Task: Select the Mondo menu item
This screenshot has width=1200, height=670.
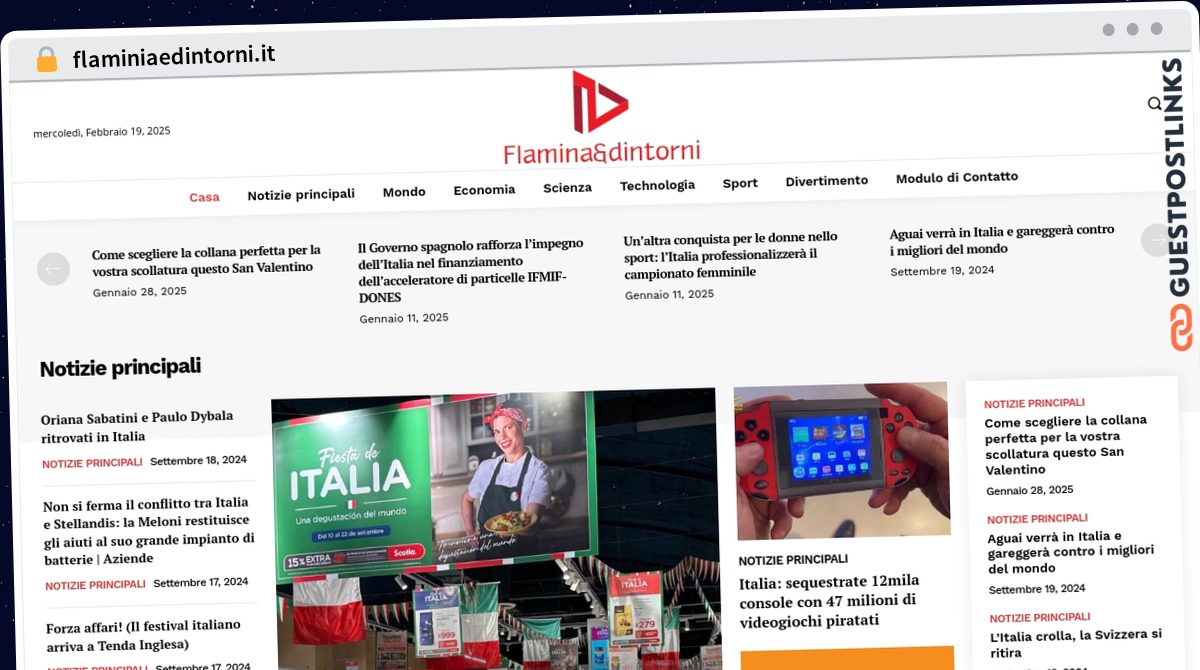Action: 404,191
